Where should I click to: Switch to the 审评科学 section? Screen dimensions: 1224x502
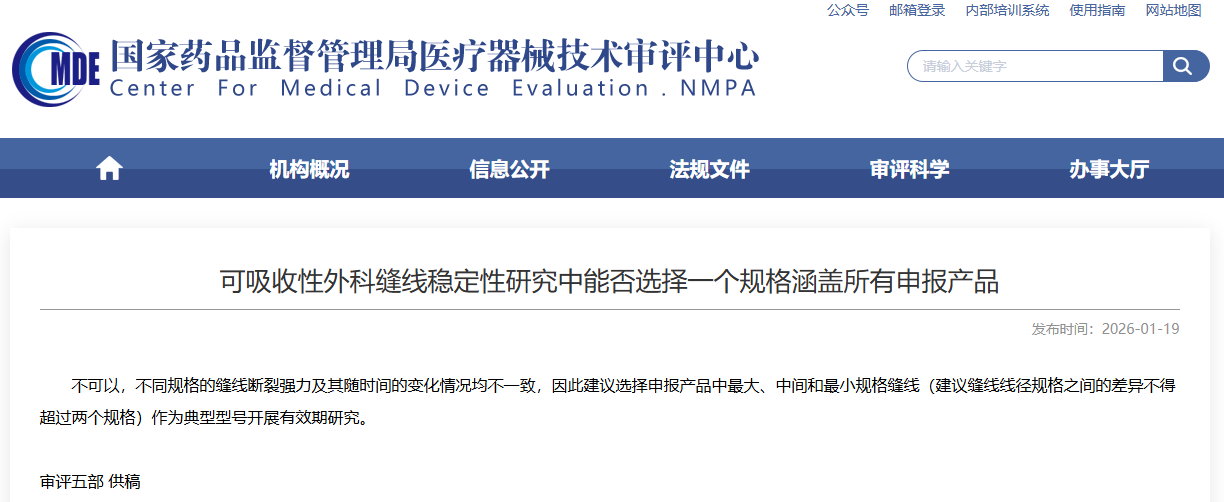909,169
